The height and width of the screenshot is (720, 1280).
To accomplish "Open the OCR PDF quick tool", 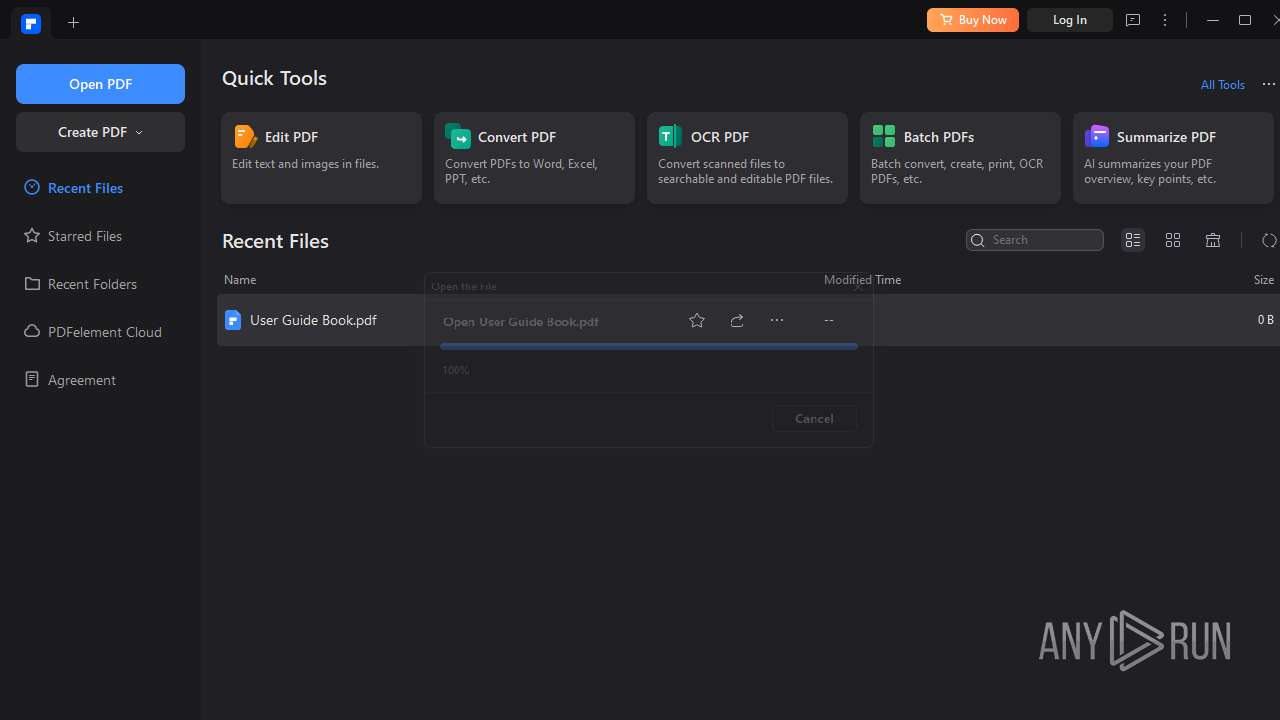I will tap(747, 158).
